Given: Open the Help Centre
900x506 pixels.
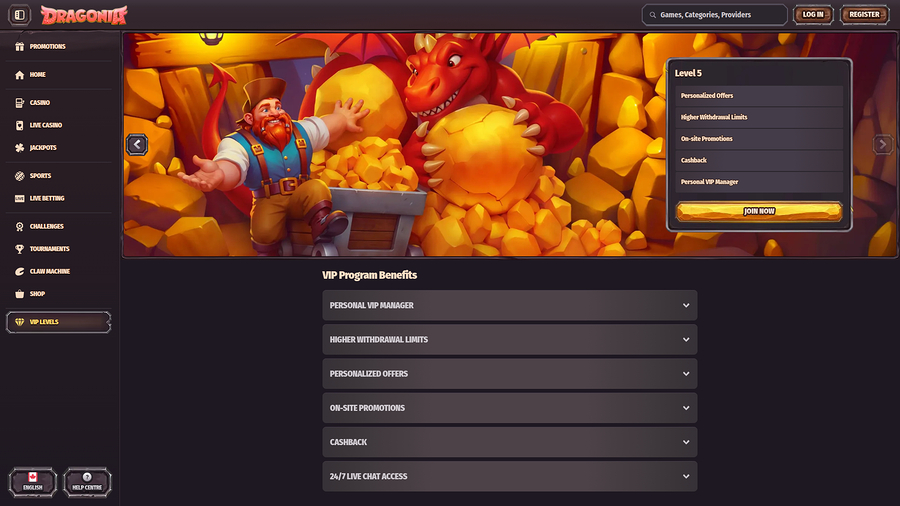Looking at the screenshot, I should coord(87,482).
